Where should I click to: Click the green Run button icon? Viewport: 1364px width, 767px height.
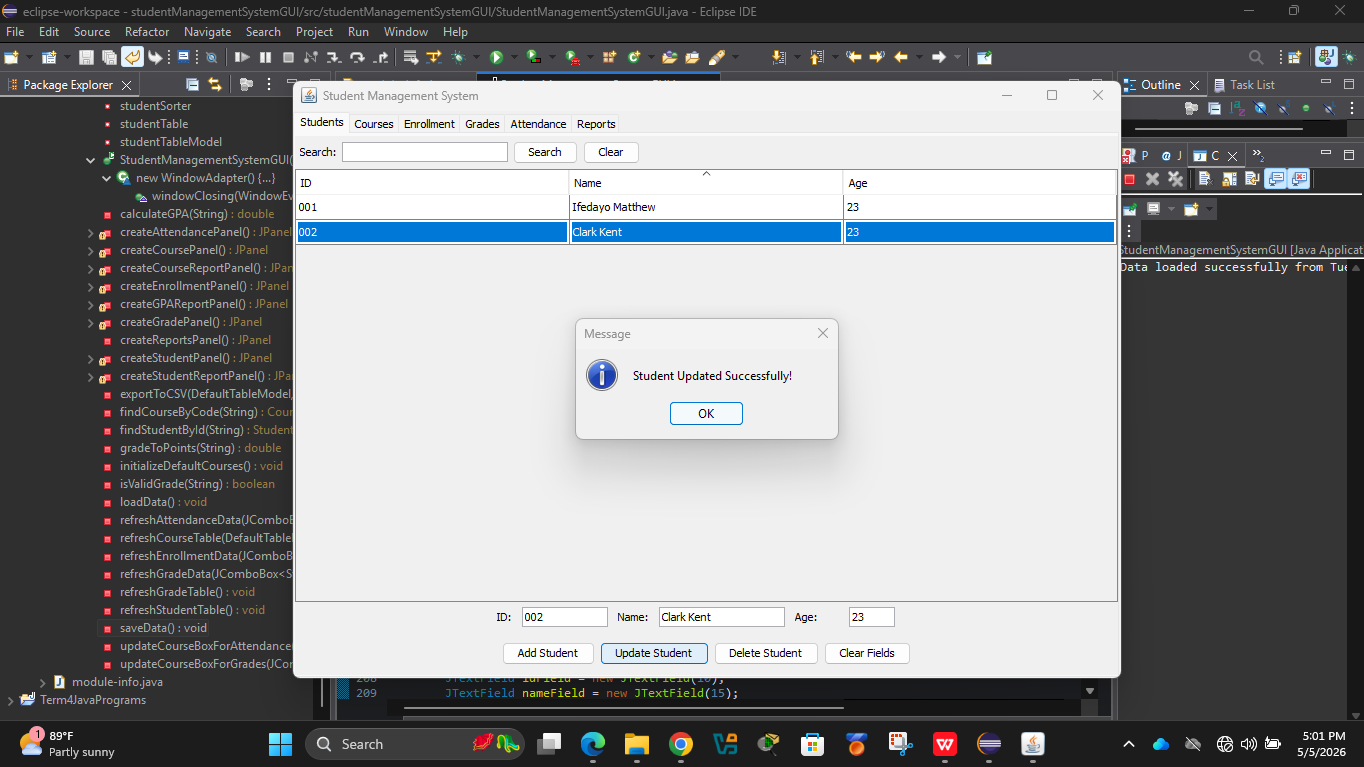point(496,57)
